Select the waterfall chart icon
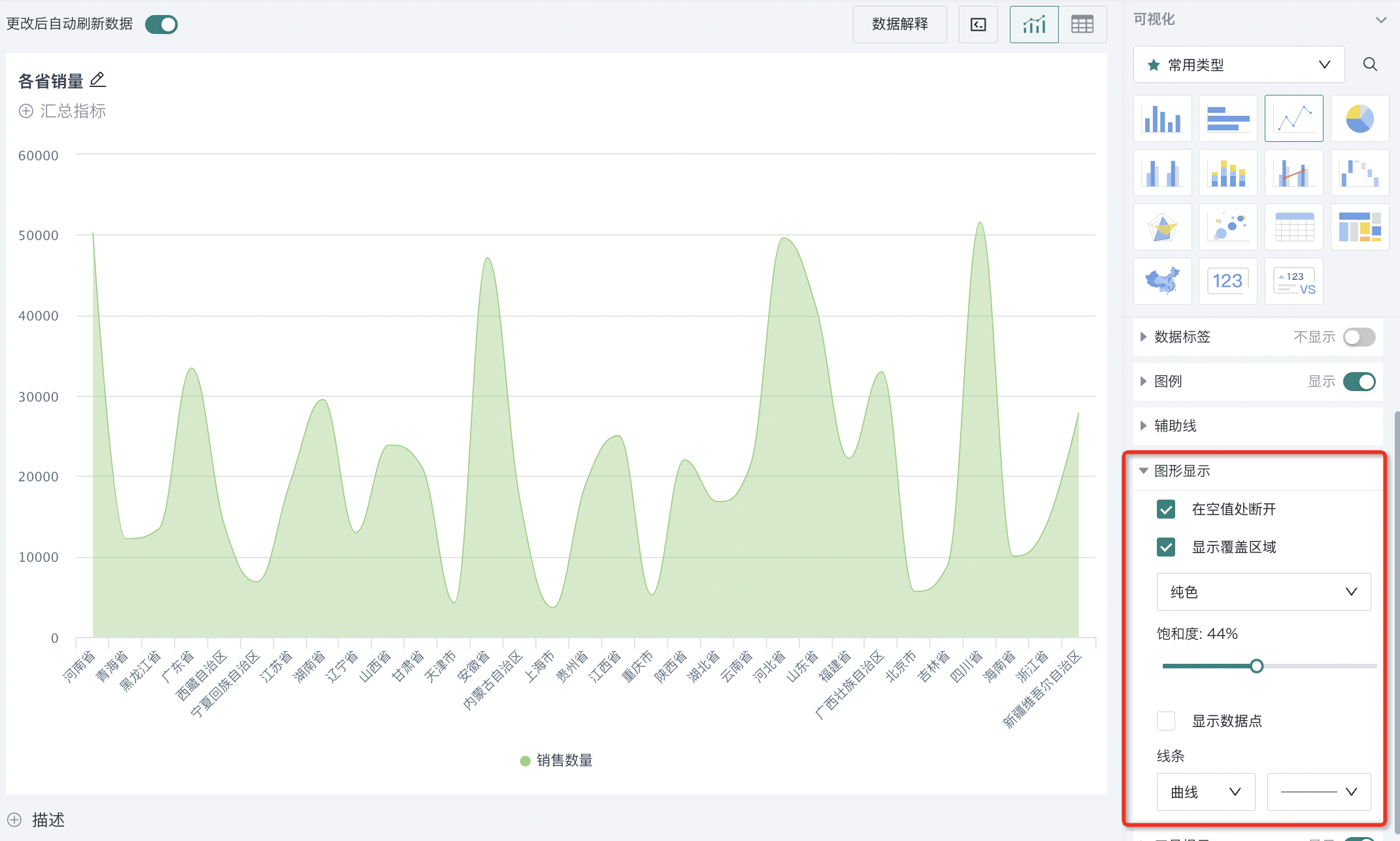This screenshot has width=1400, height=841. (1359, 173)
